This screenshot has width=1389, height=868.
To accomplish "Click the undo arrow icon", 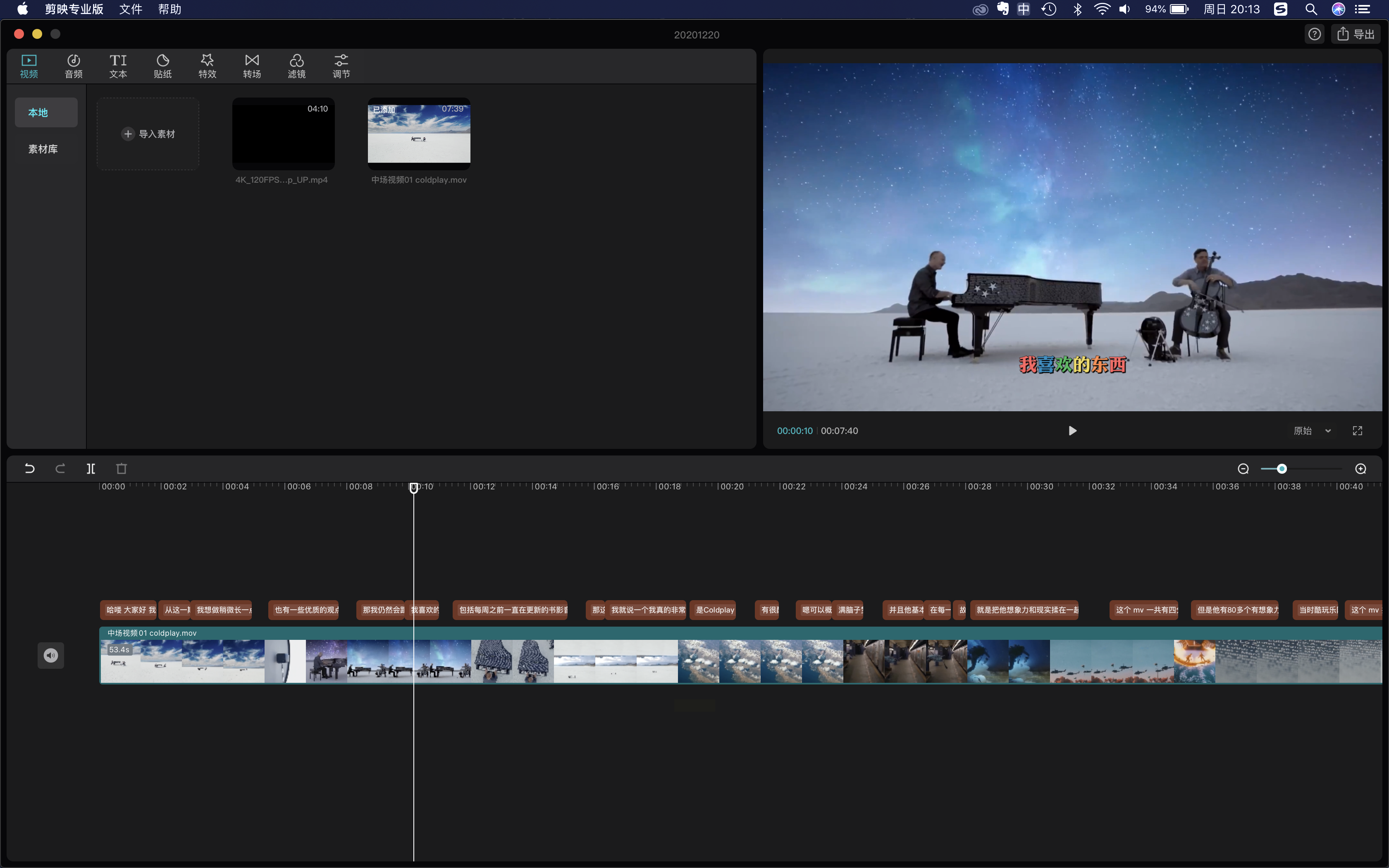I will pos(30,468).
